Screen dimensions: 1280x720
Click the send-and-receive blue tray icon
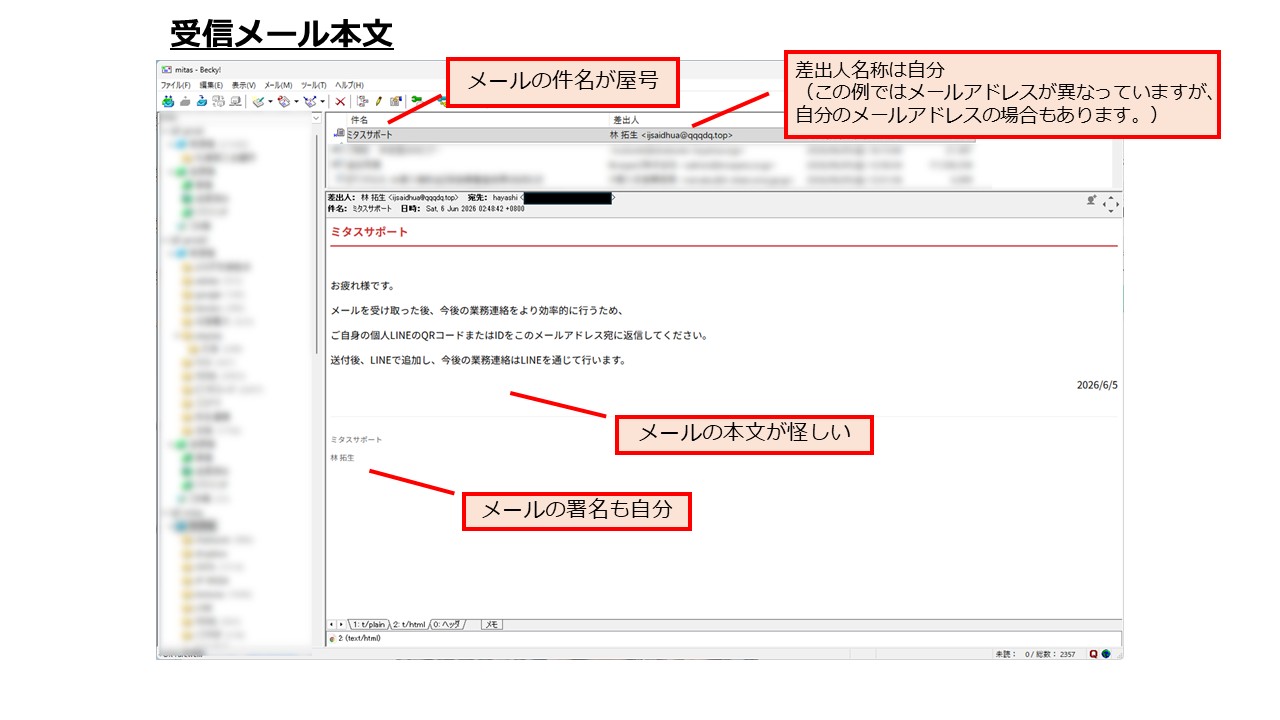(x=202, y=101)
